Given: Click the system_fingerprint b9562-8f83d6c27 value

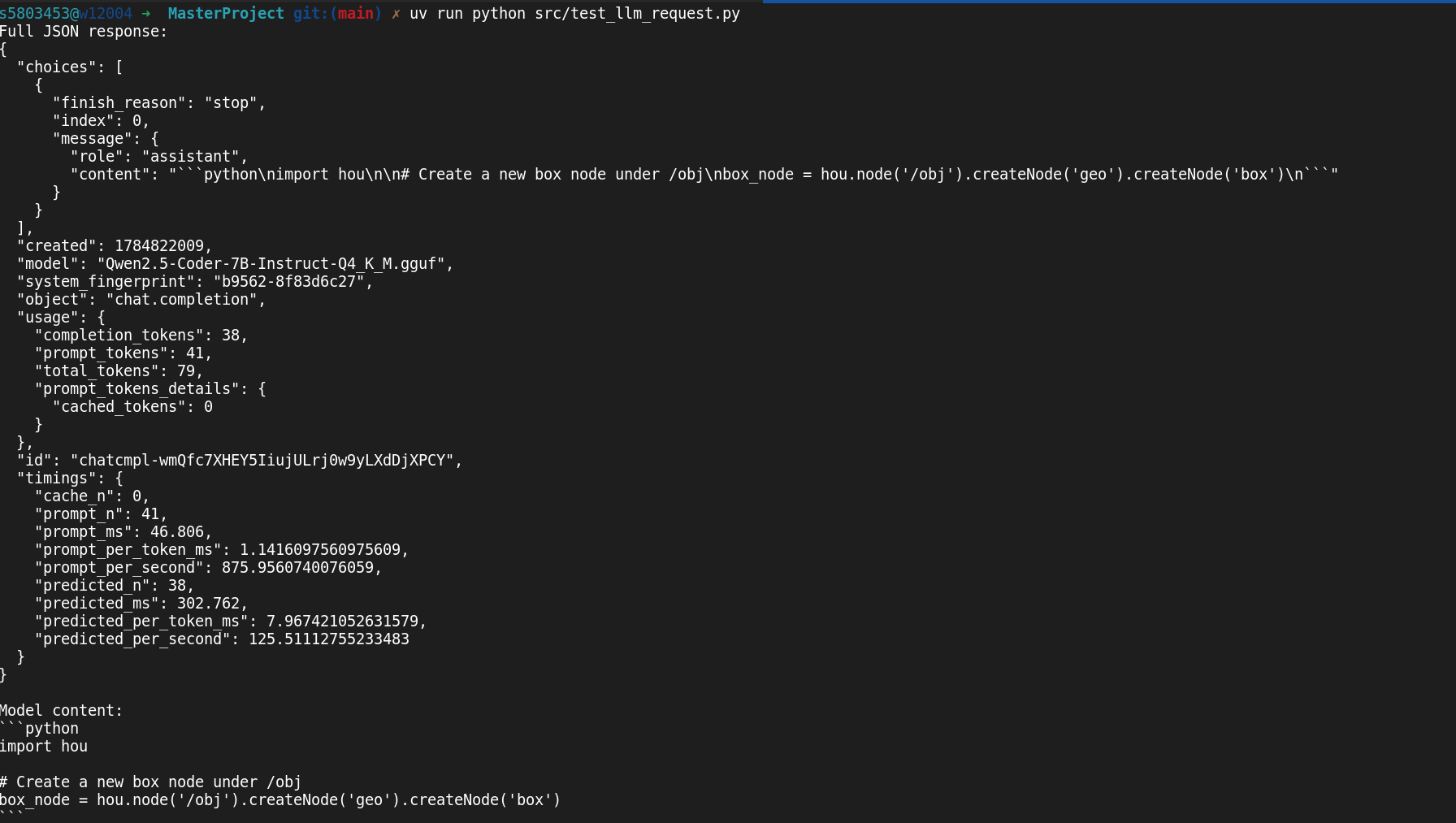Looking at the screenshot, I should coord(289,282).
